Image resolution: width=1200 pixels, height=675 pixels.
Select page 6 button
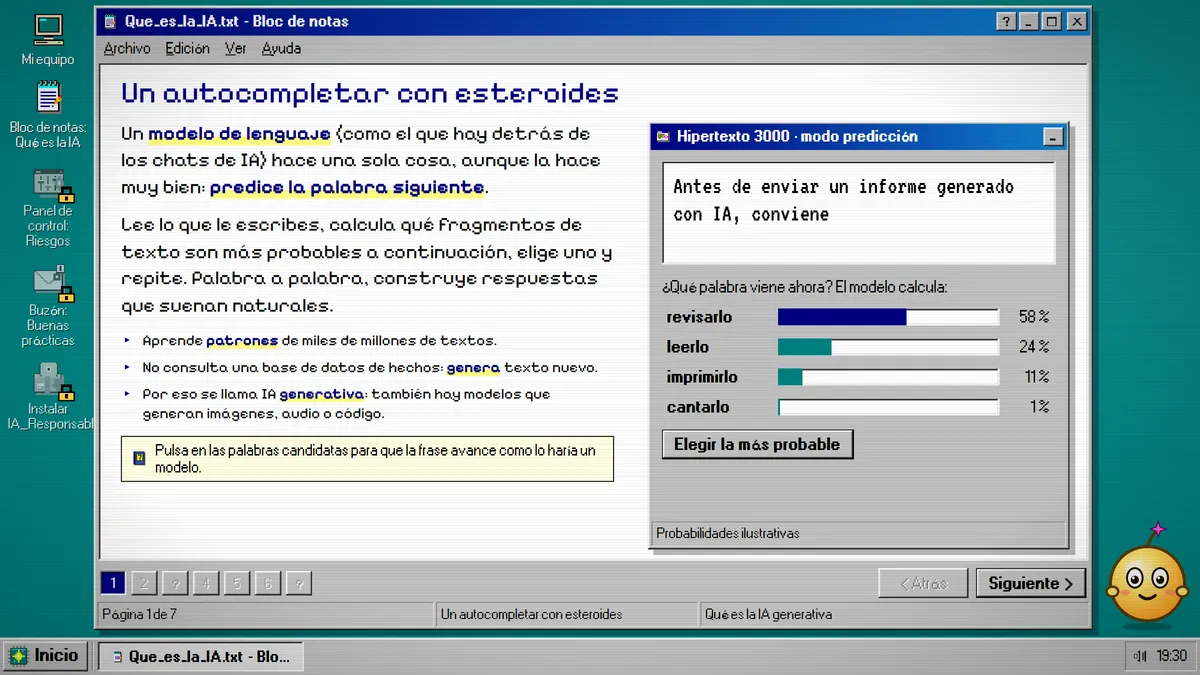coord(268,583)
